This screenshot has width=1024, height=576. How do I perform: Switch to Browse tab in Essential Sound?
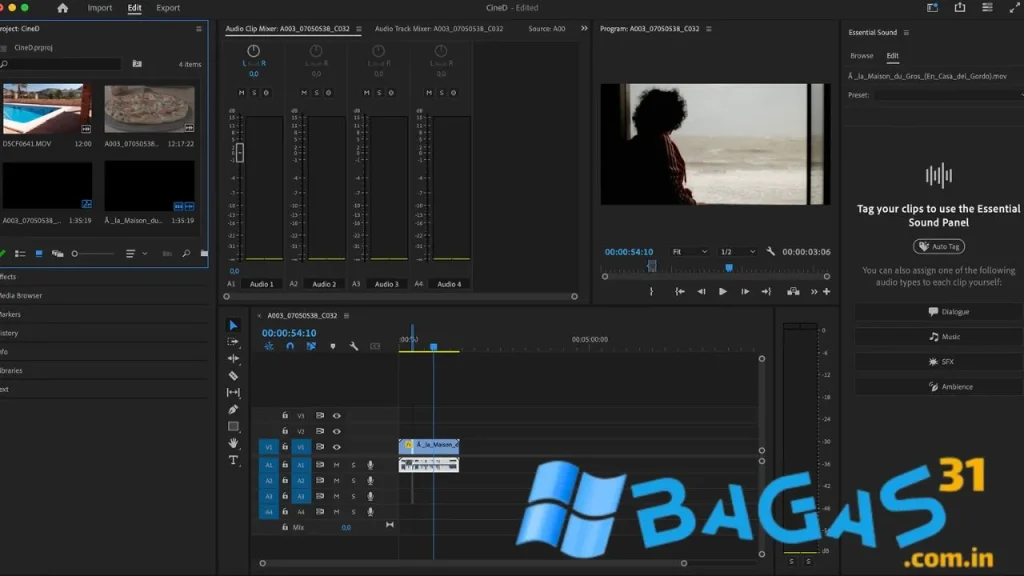coord(861,56)
